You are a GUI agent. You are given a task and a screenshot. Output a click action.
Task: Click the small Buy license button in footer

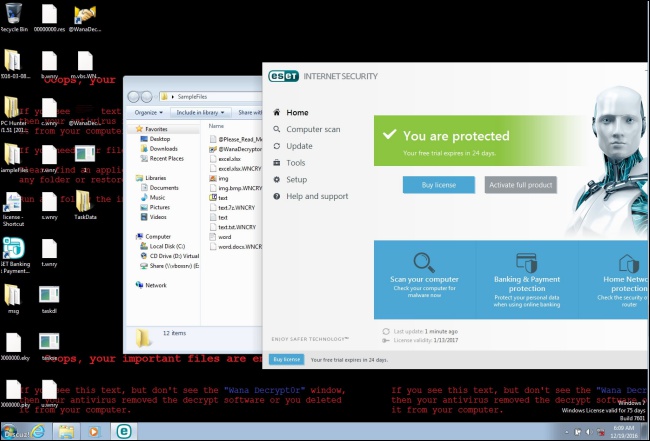tap(286, 359)
